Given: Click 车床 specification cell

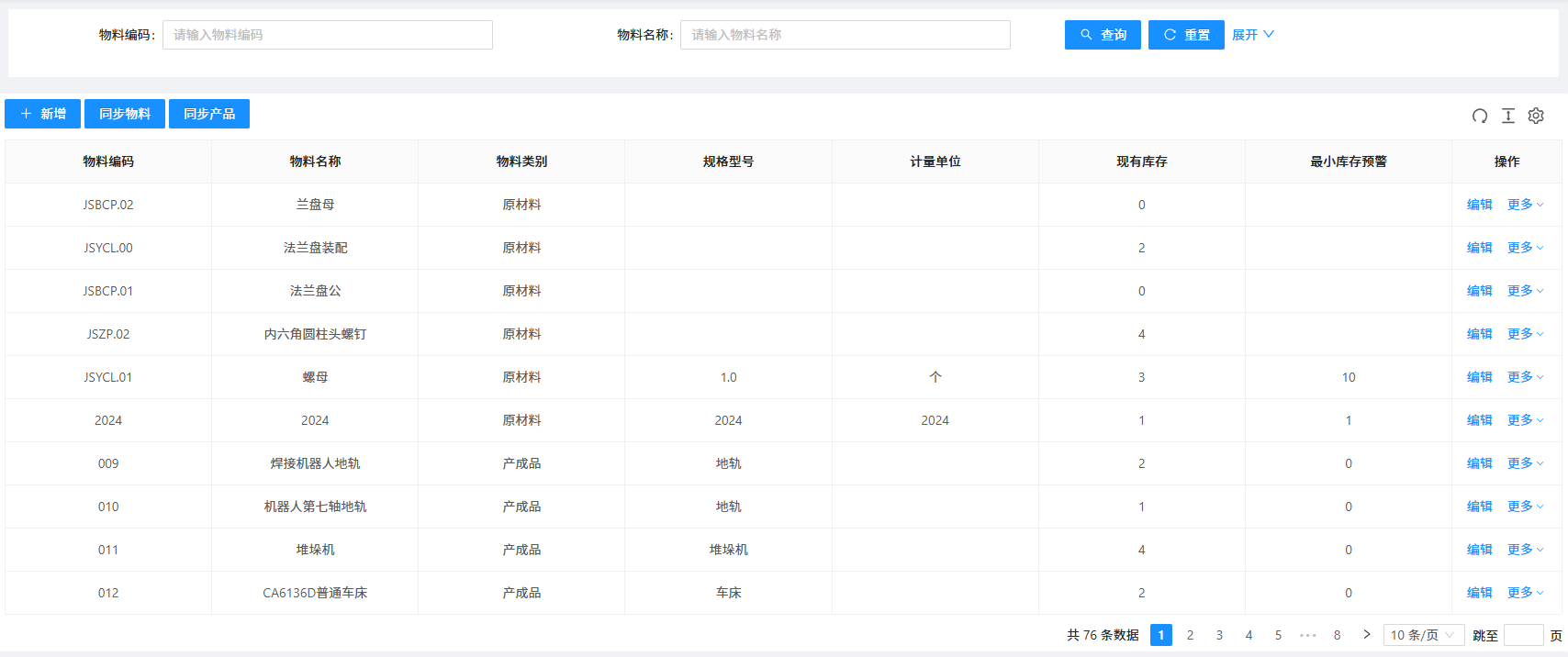Looking at the screenshot, I should click(729, 593).
